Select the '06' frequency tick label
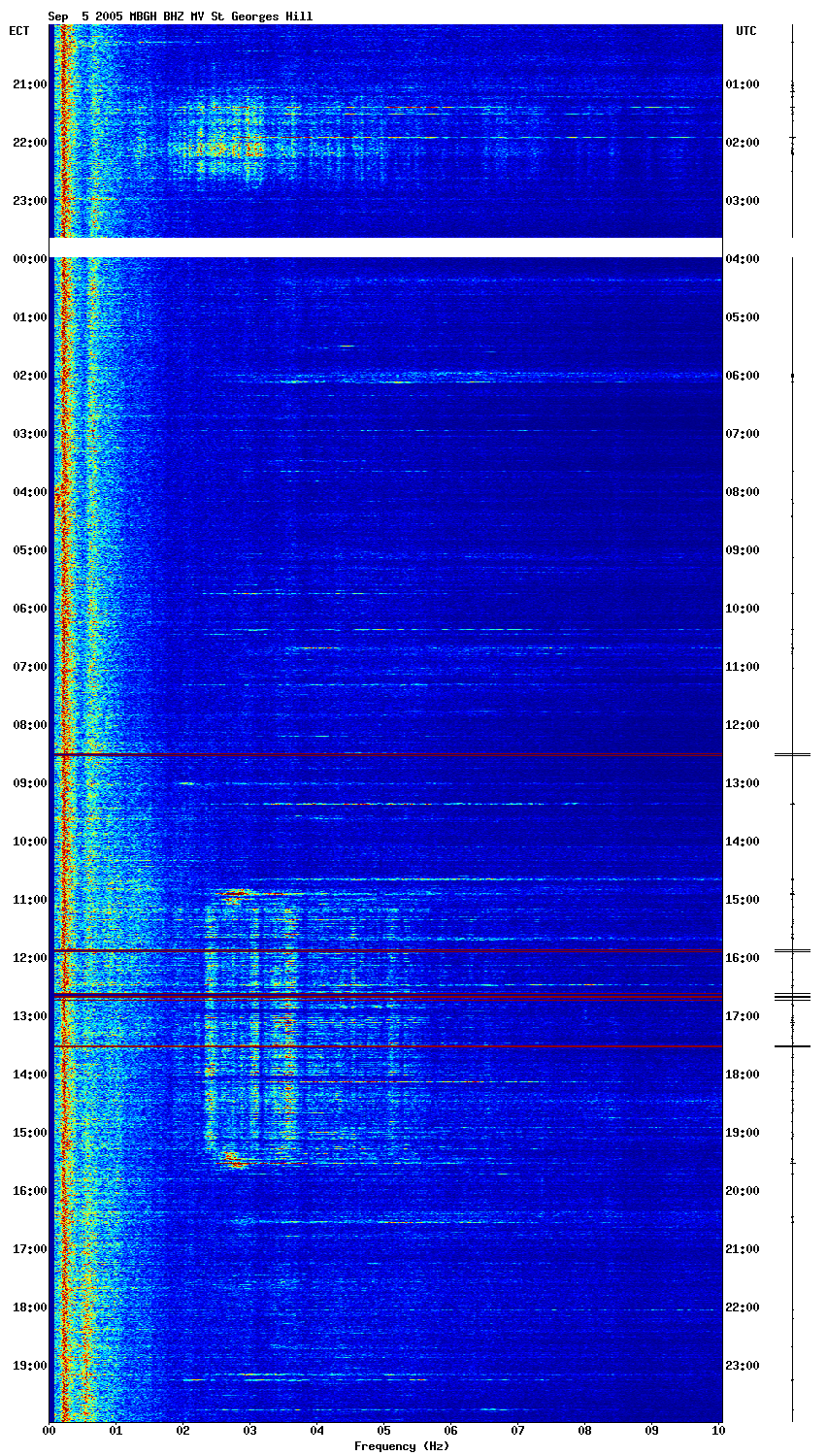Screen dimensions: 827x1456 (451, 1431)
